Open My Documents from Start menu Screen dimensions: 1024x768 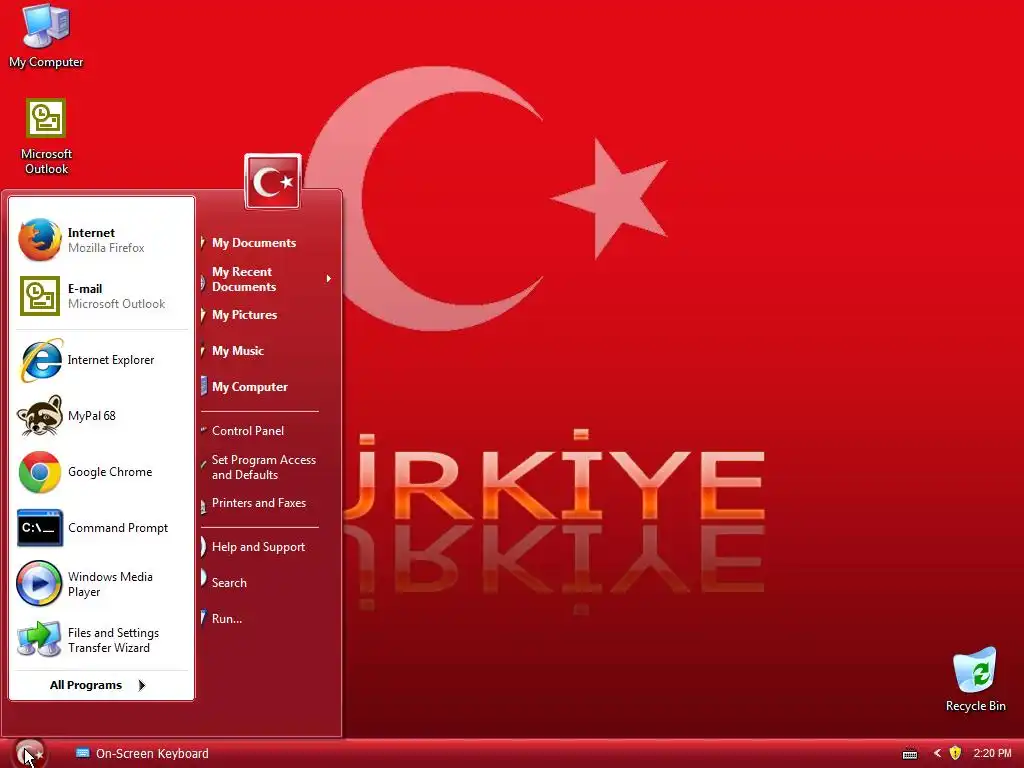pos(253,243)
